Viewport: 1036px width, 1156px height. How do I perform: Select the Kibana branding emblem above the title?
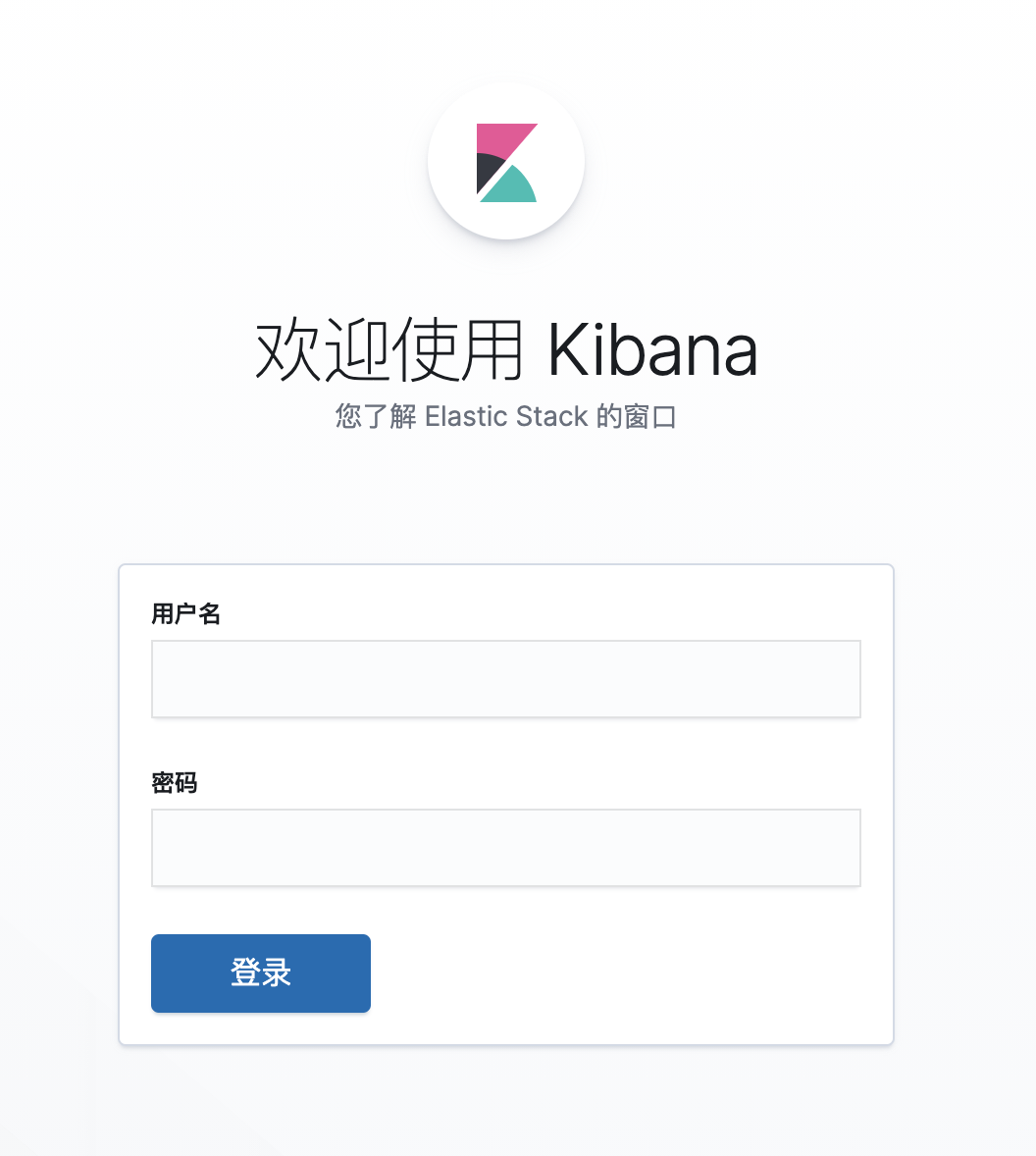(x=506, y=160)
